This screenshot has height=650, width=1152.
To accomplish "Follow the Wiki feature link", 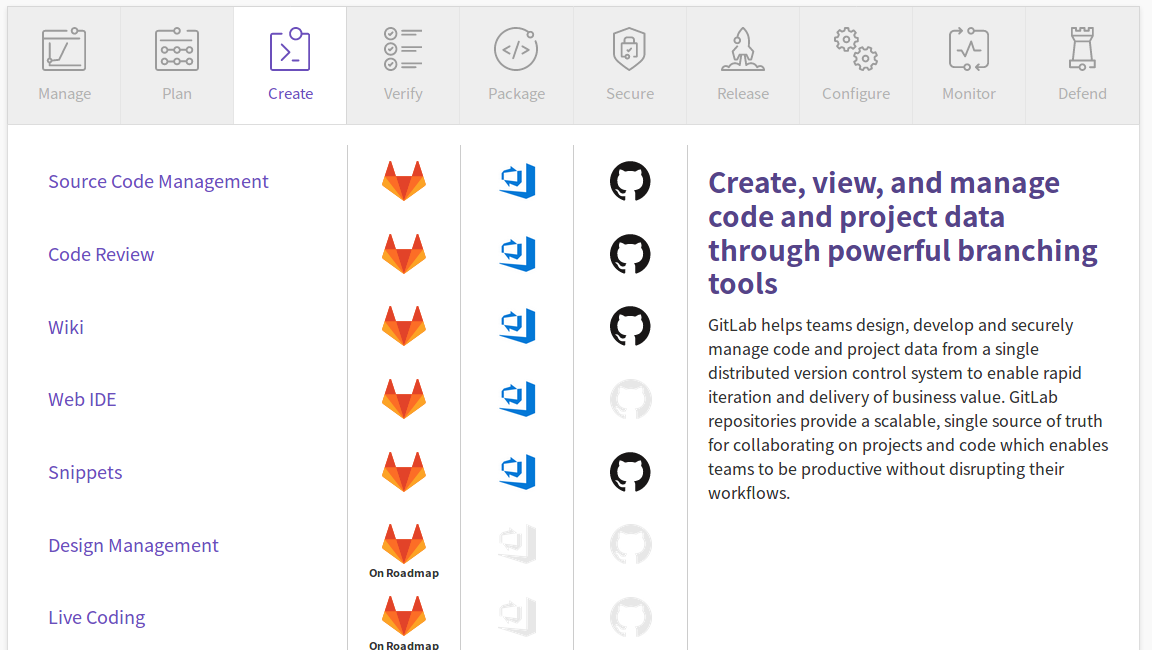I will (x=66, y=327).
